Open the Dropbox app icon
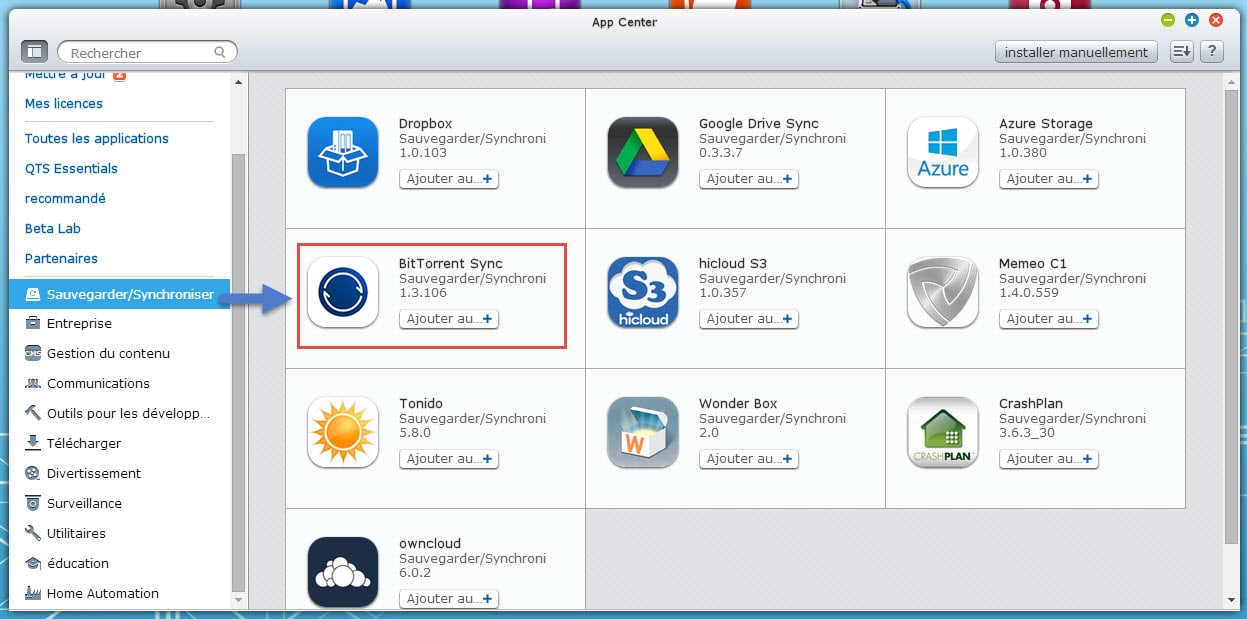This screenshot has width=1247, height=619. tap(343, 153)
